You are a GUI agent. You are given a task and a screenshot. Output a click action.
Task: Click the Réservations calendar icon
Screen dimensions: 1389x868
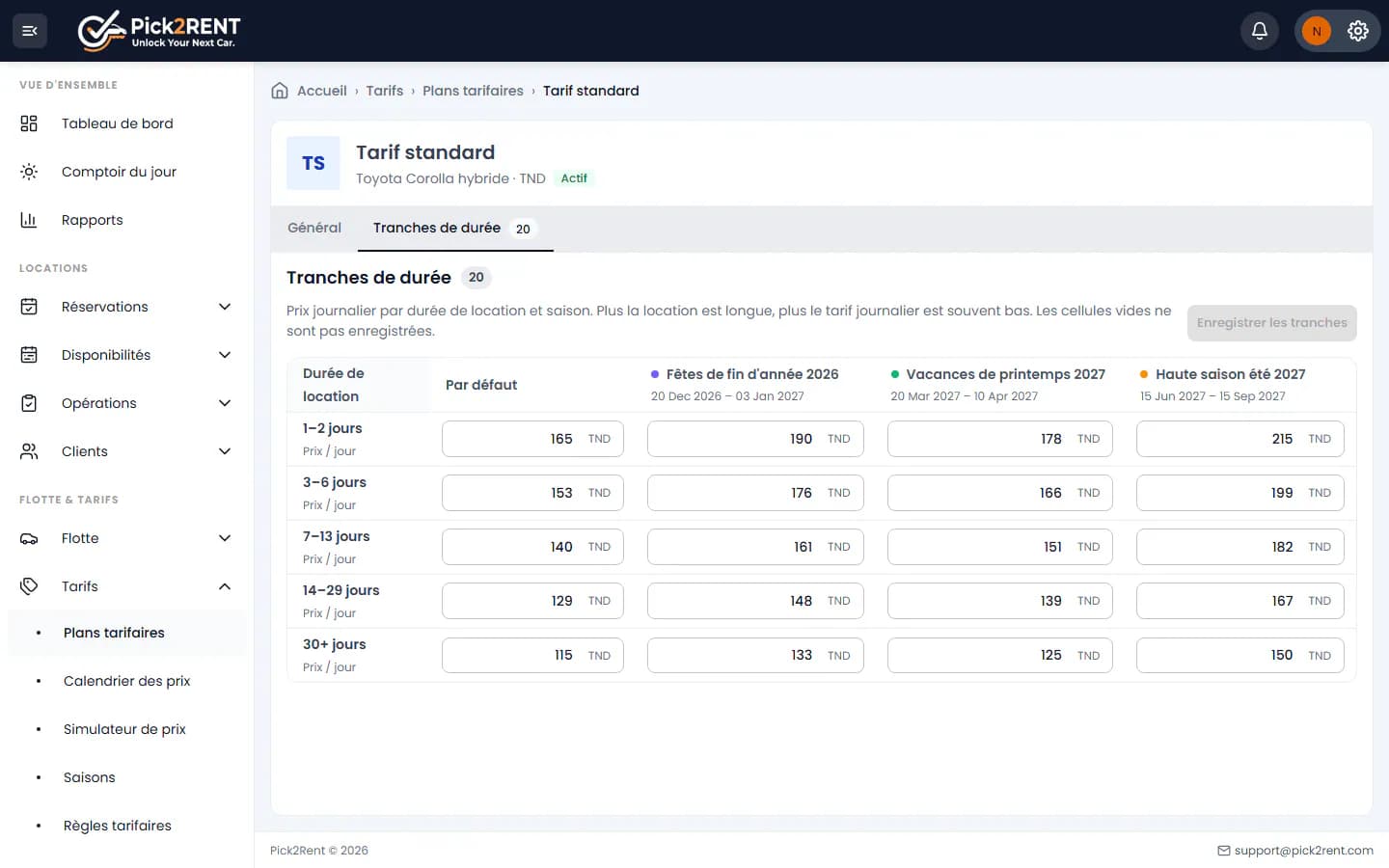pyautogui.click(x=29, y=307)
